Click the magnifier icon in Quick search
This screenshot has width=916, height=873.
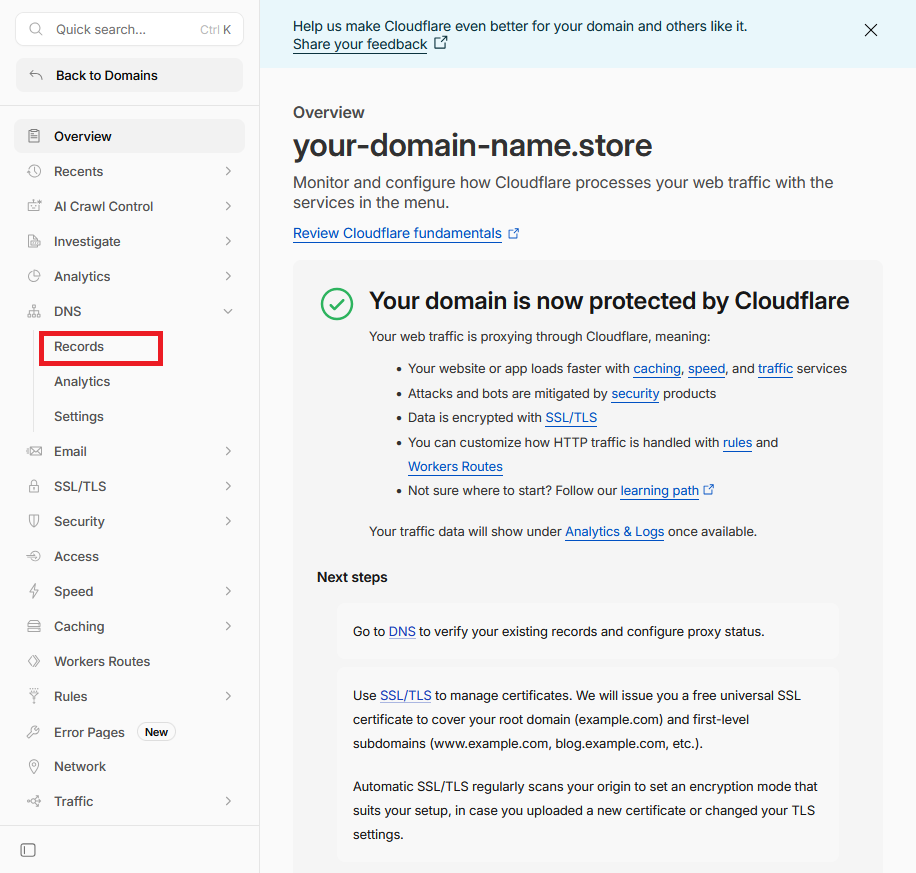coord(36,29)
